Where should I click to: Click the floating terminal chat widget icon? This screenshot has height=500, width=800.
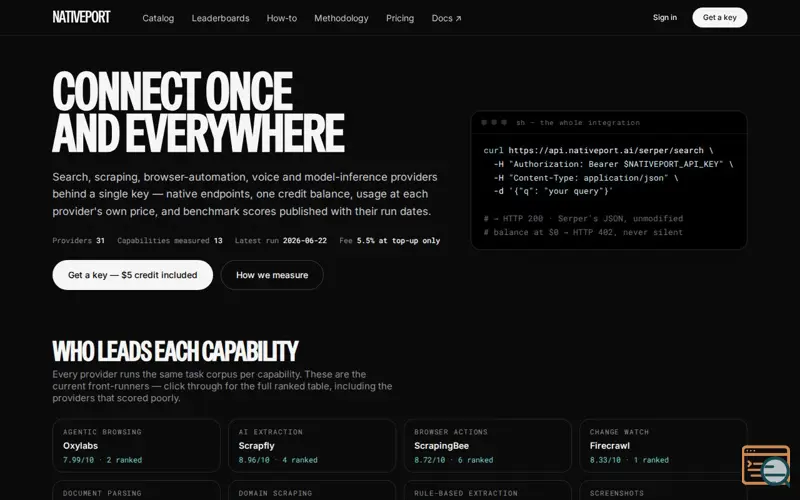click(766, 465)
